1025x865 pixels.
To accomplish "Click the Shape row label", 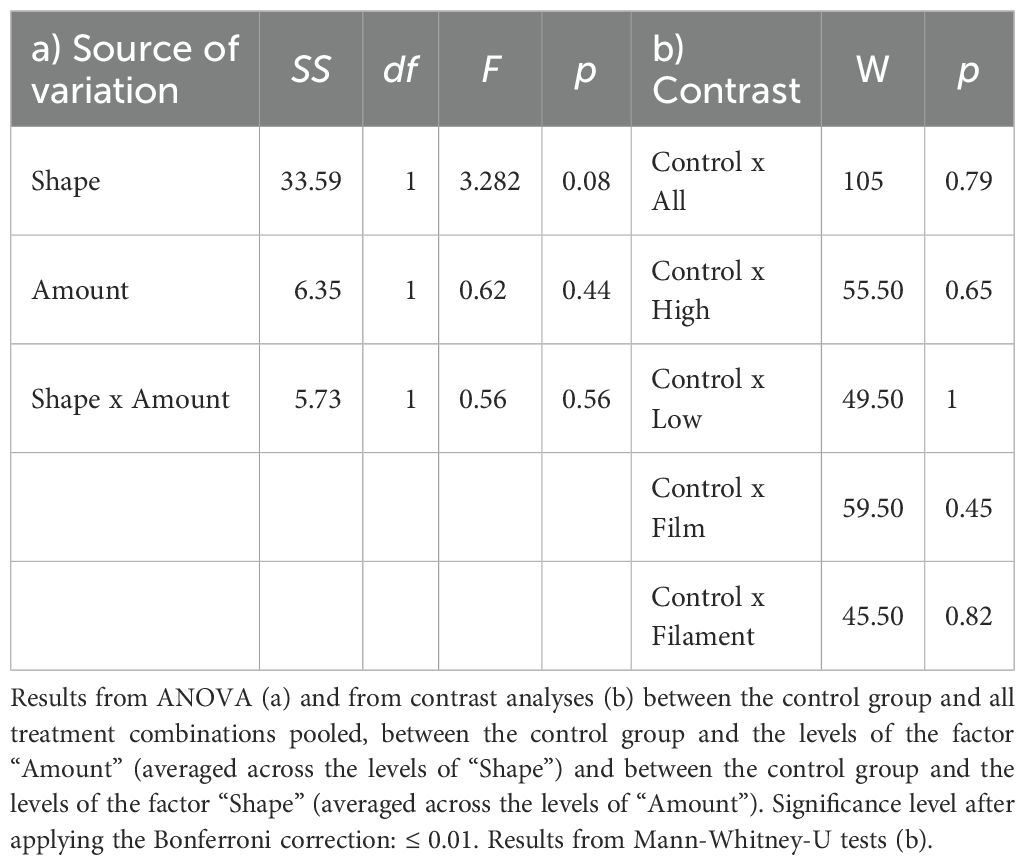I will click(66, 181).
